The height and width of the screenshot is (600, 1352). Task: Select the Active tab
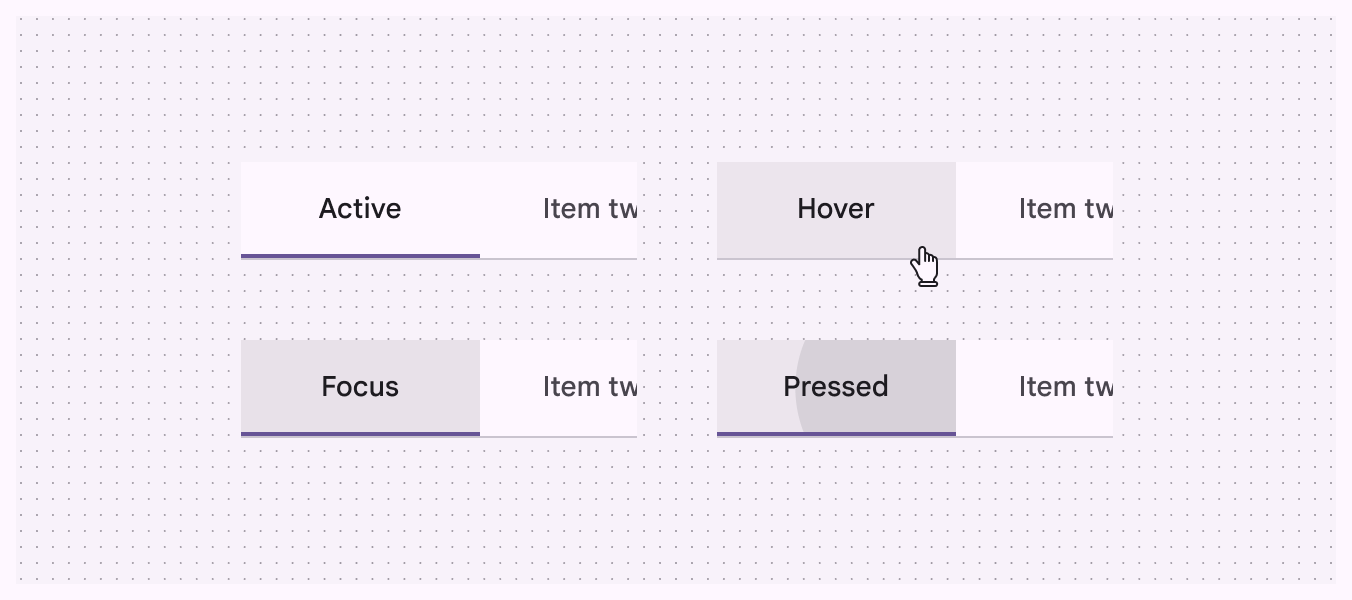pyautogui.click(x=360, y=209)
